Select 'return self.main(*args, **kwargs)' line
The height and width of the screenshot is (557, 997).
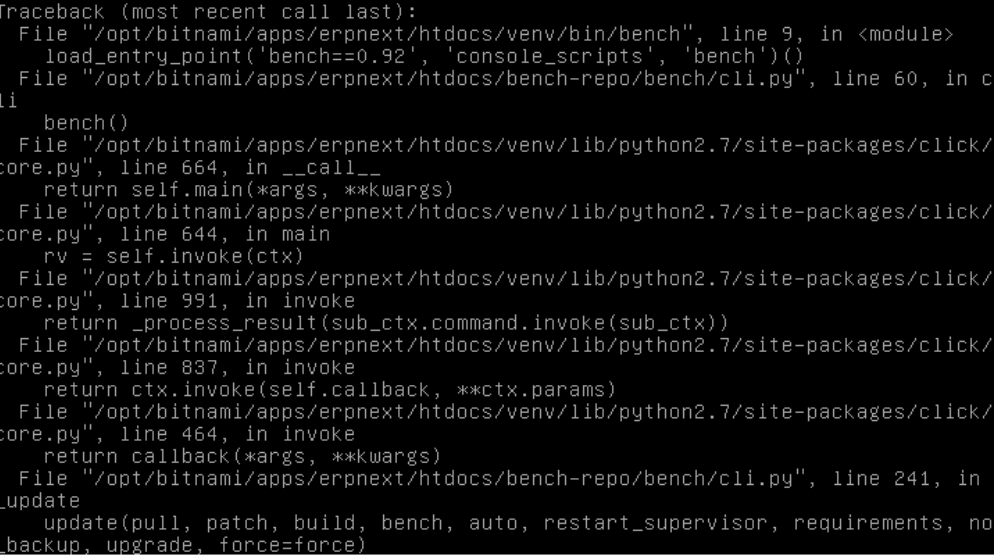tap(249, 189)
